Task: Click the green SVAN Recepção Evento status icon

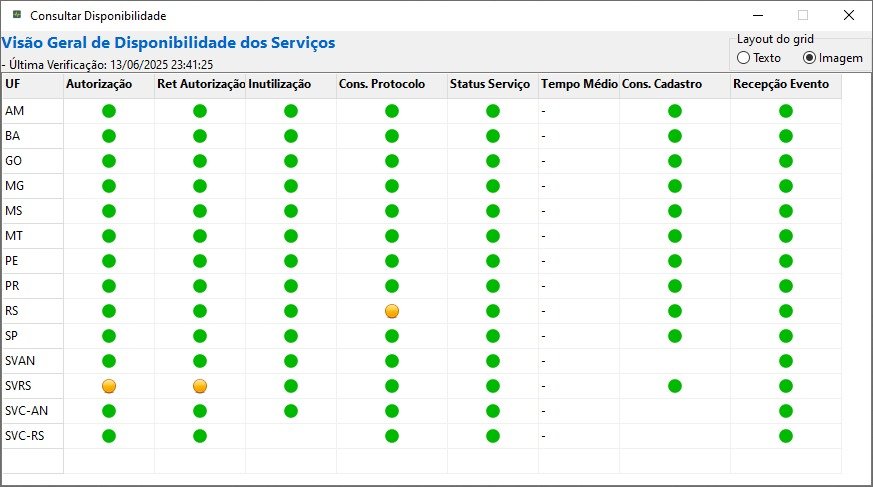Action: (786, 361)
